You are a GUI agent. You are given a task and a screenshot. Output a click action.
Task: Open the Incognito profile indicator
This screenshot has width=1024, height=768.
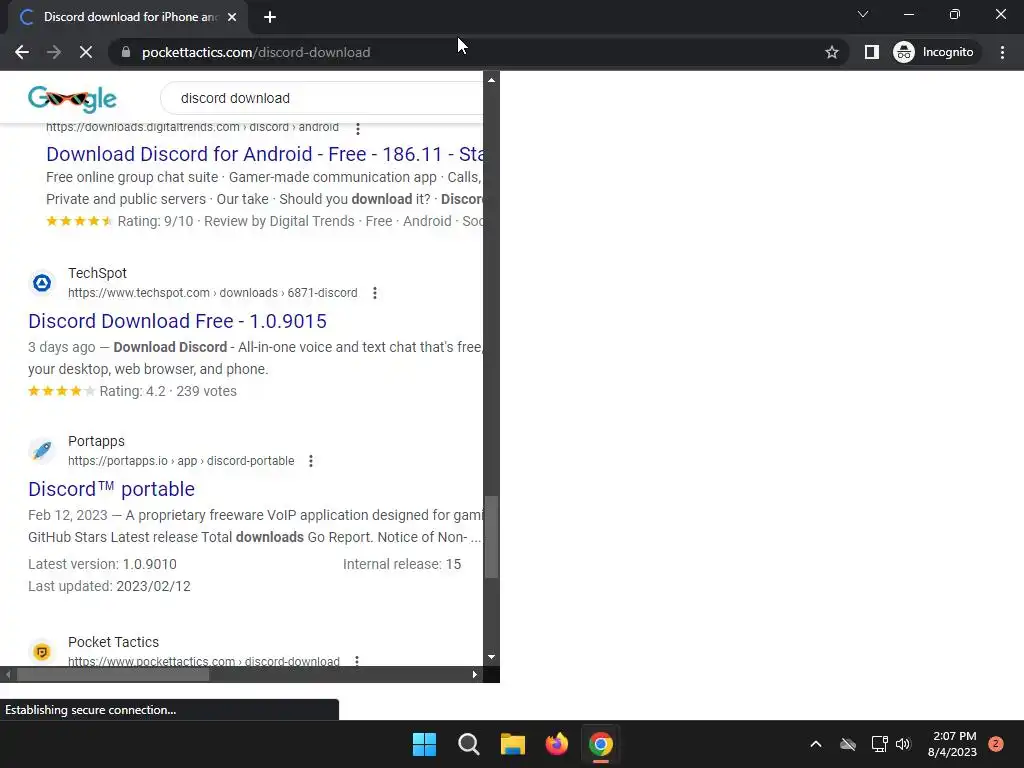934,52
